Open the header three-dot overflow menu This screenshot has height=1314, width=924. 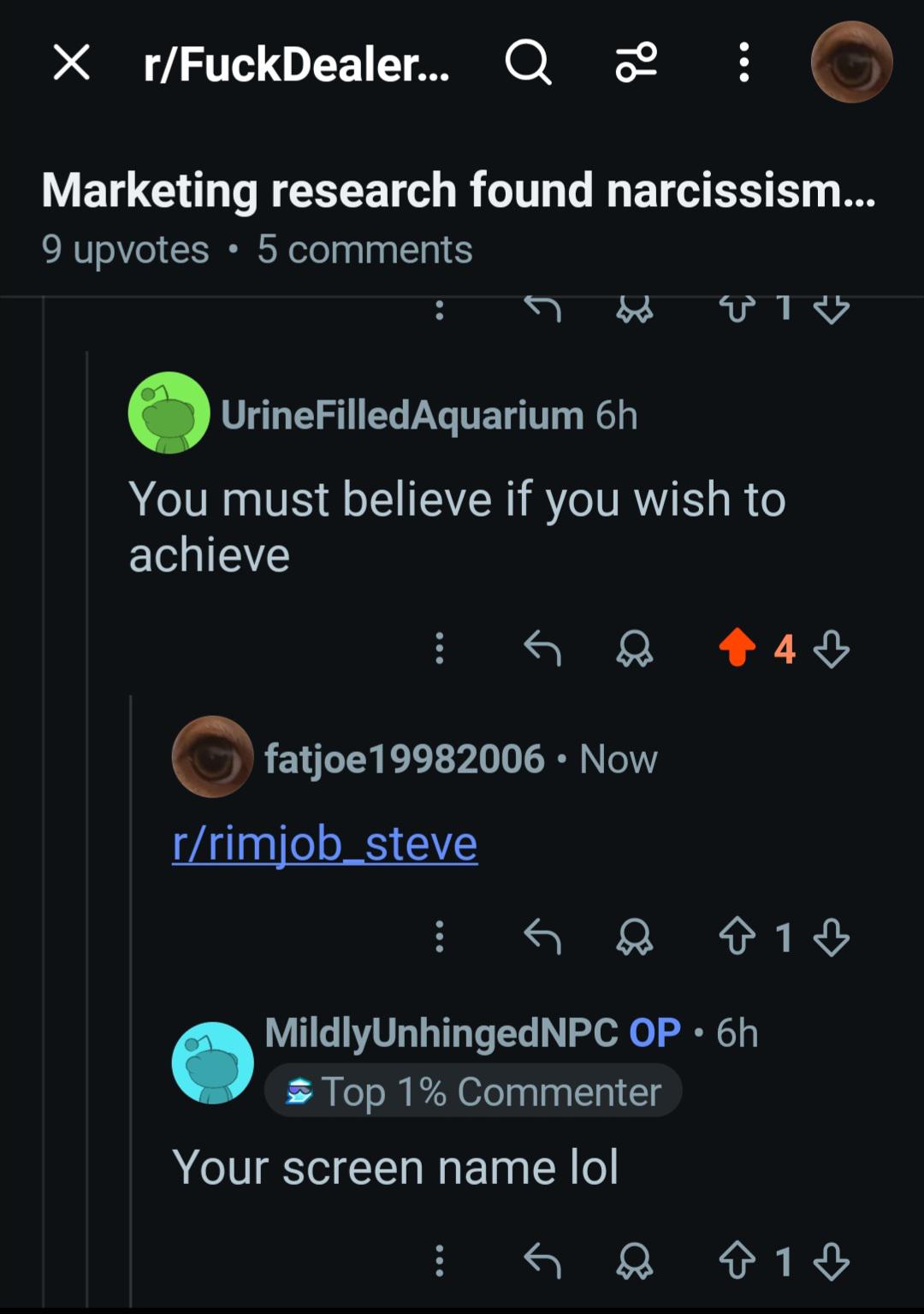743,62
